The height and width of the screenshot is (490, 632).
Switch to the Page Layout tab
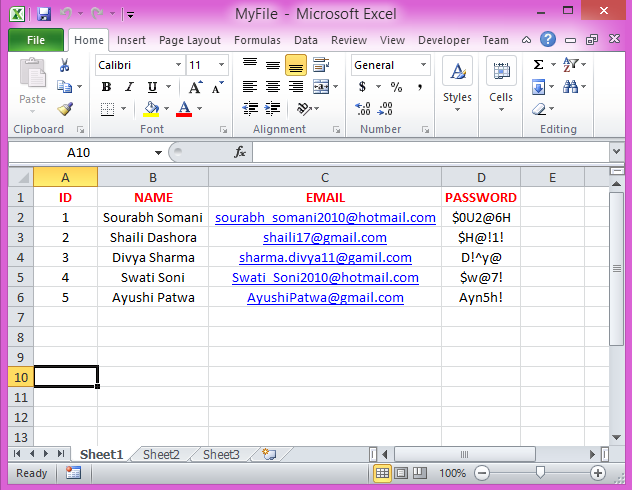(x=189, y=40)
